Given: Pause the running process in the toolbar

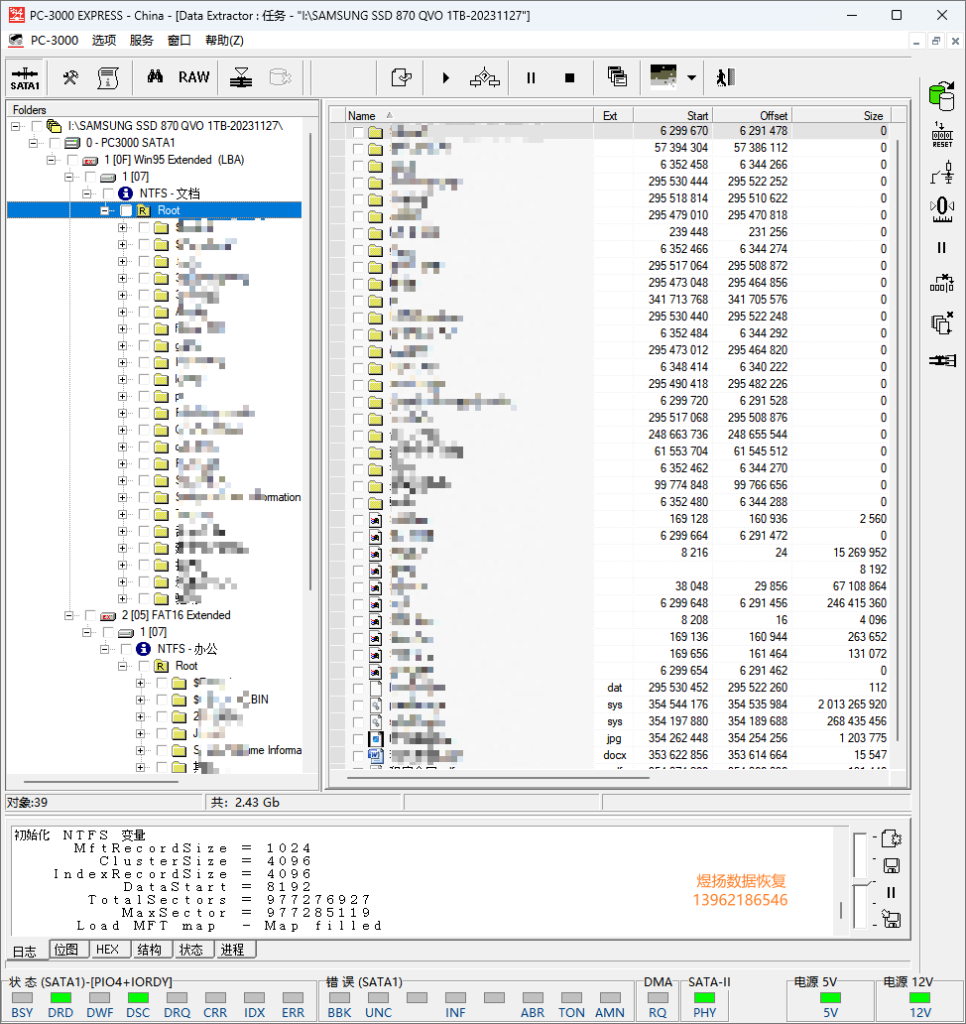Looking at the screenshot, I should 531,78.
